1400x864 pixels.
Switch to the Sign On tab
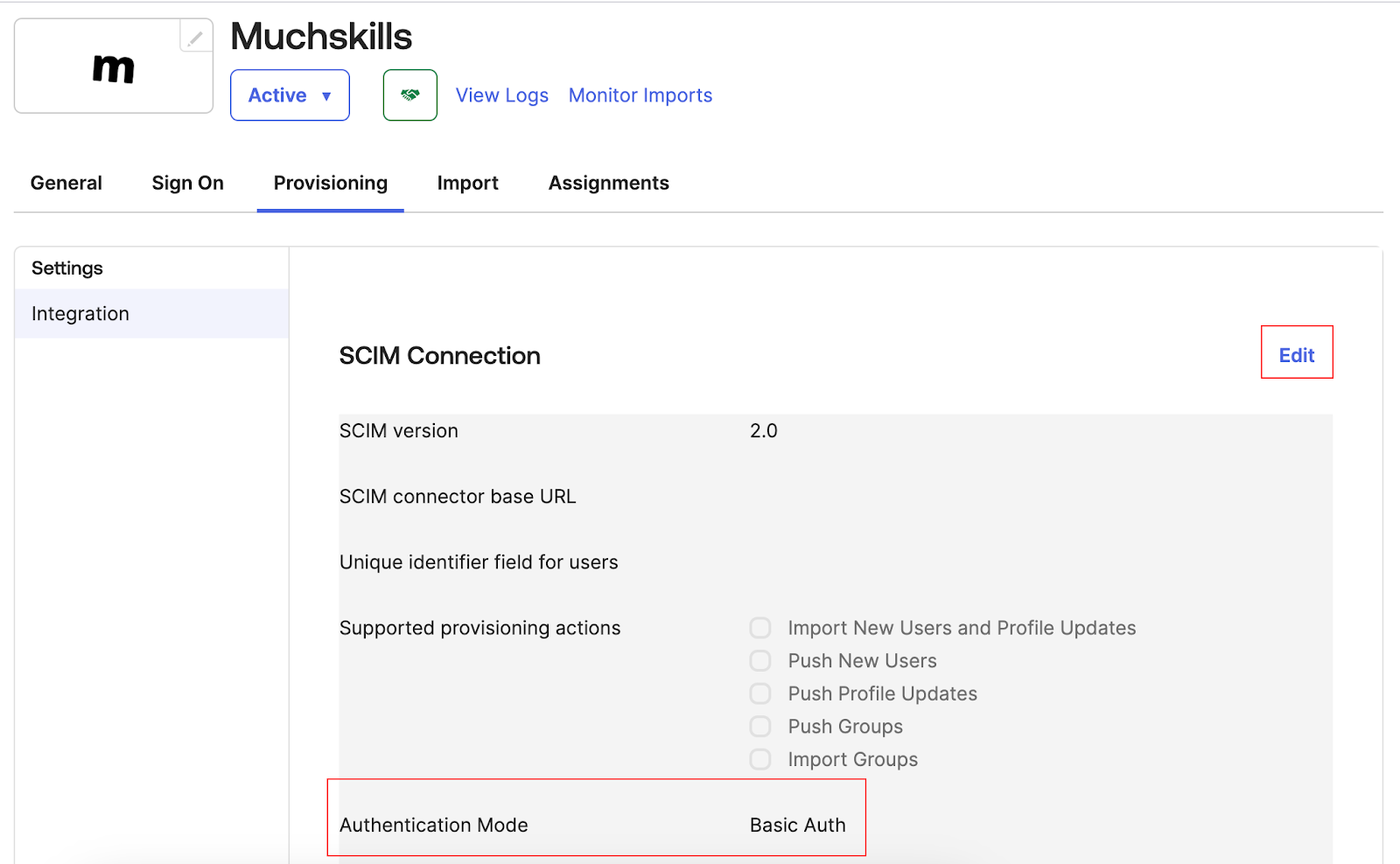pos(188,183)
